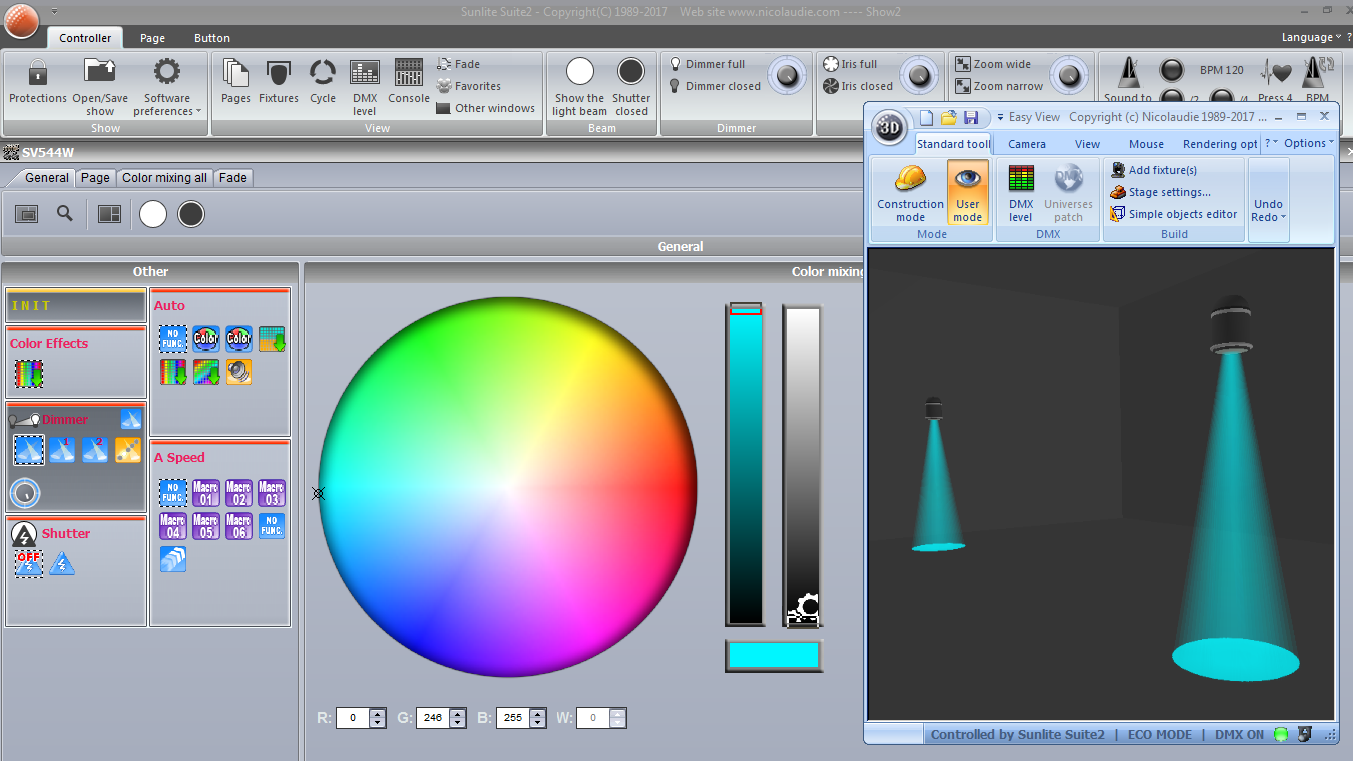Viewport: 1353px width, 761px height.
Task: Select Macro 02 in A Speed
Action: (x=238, y=493)
